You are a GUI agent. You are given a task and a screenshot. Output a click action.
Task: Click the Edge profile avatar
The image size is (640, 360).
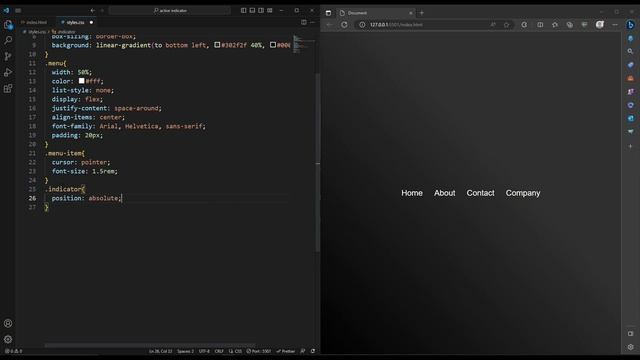pos(600,25)
